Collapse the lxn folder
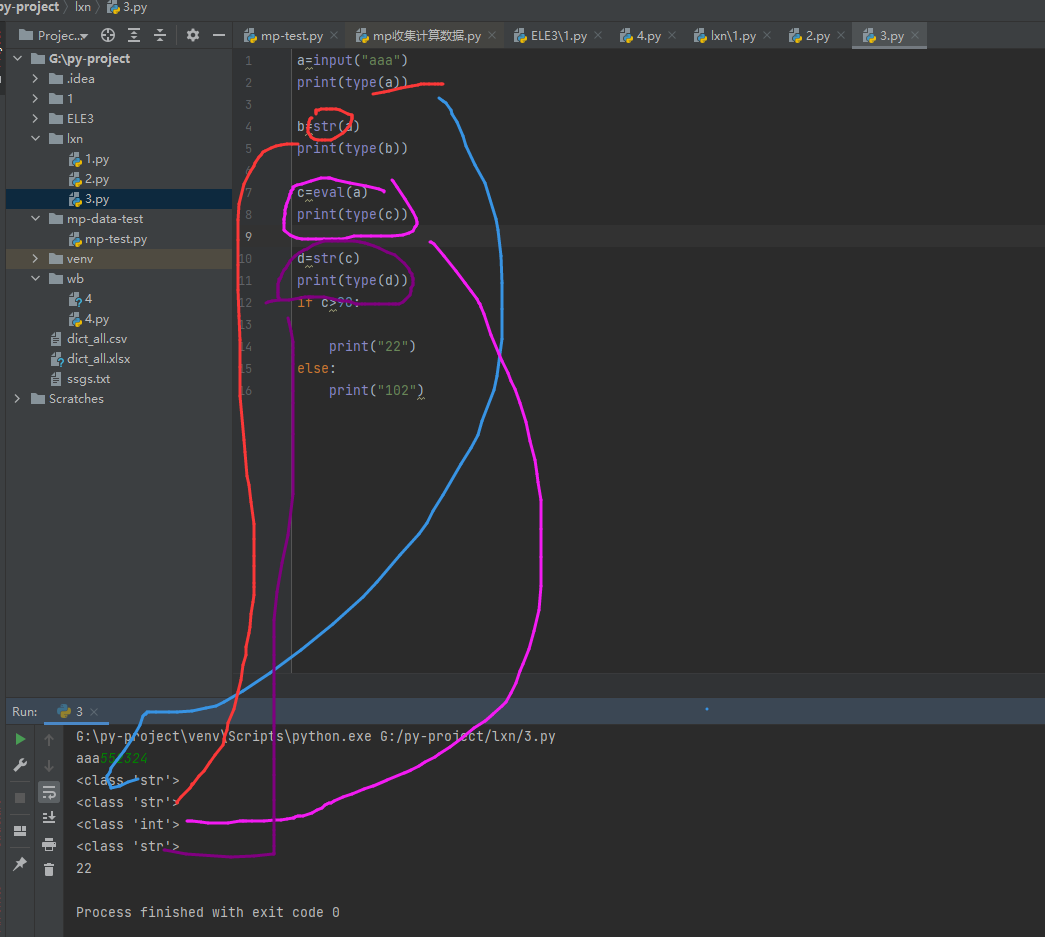 35,139
